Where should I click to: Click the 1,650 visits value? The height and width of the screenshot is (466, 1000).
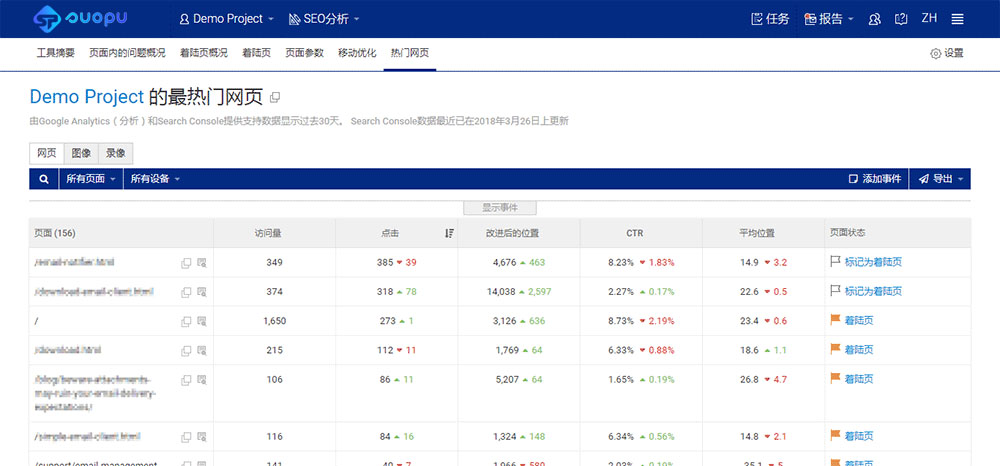point(275,321)
